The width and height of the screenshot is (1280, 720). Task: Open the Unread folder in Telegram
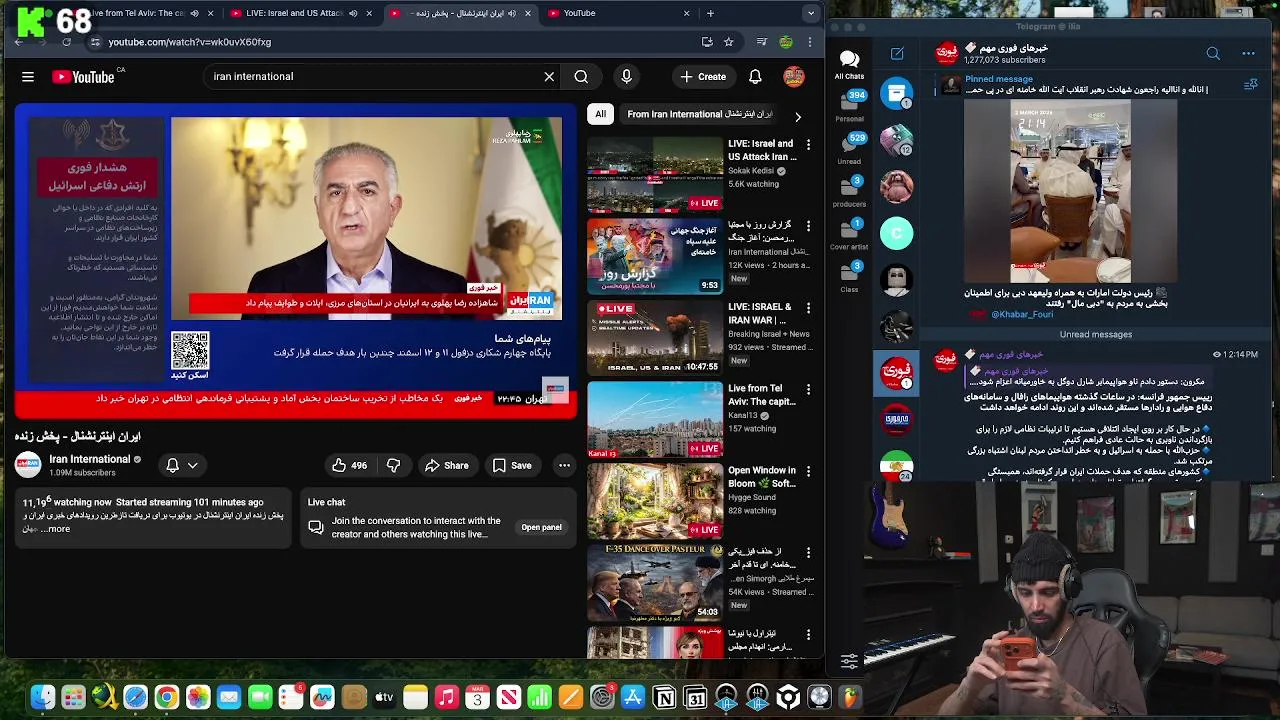click(849, 148)
